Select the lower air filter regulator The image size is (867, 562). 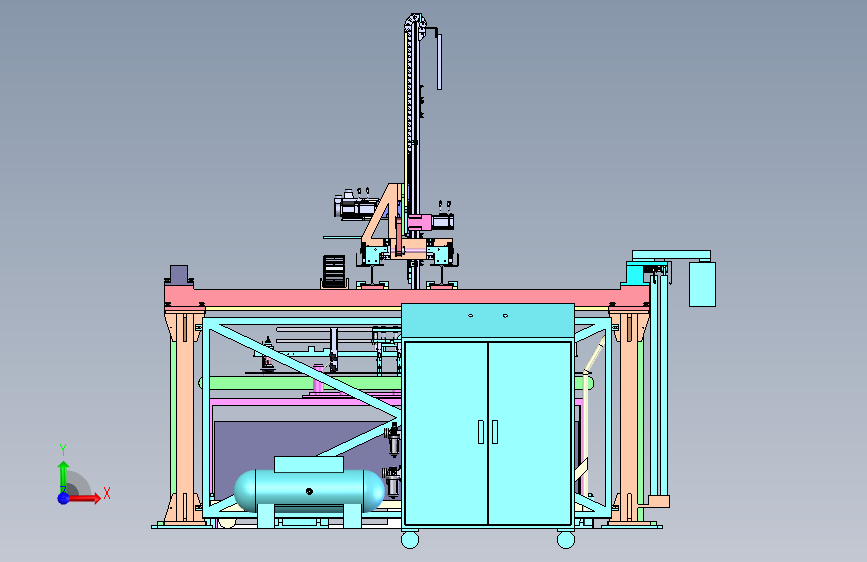click(393, 482)
